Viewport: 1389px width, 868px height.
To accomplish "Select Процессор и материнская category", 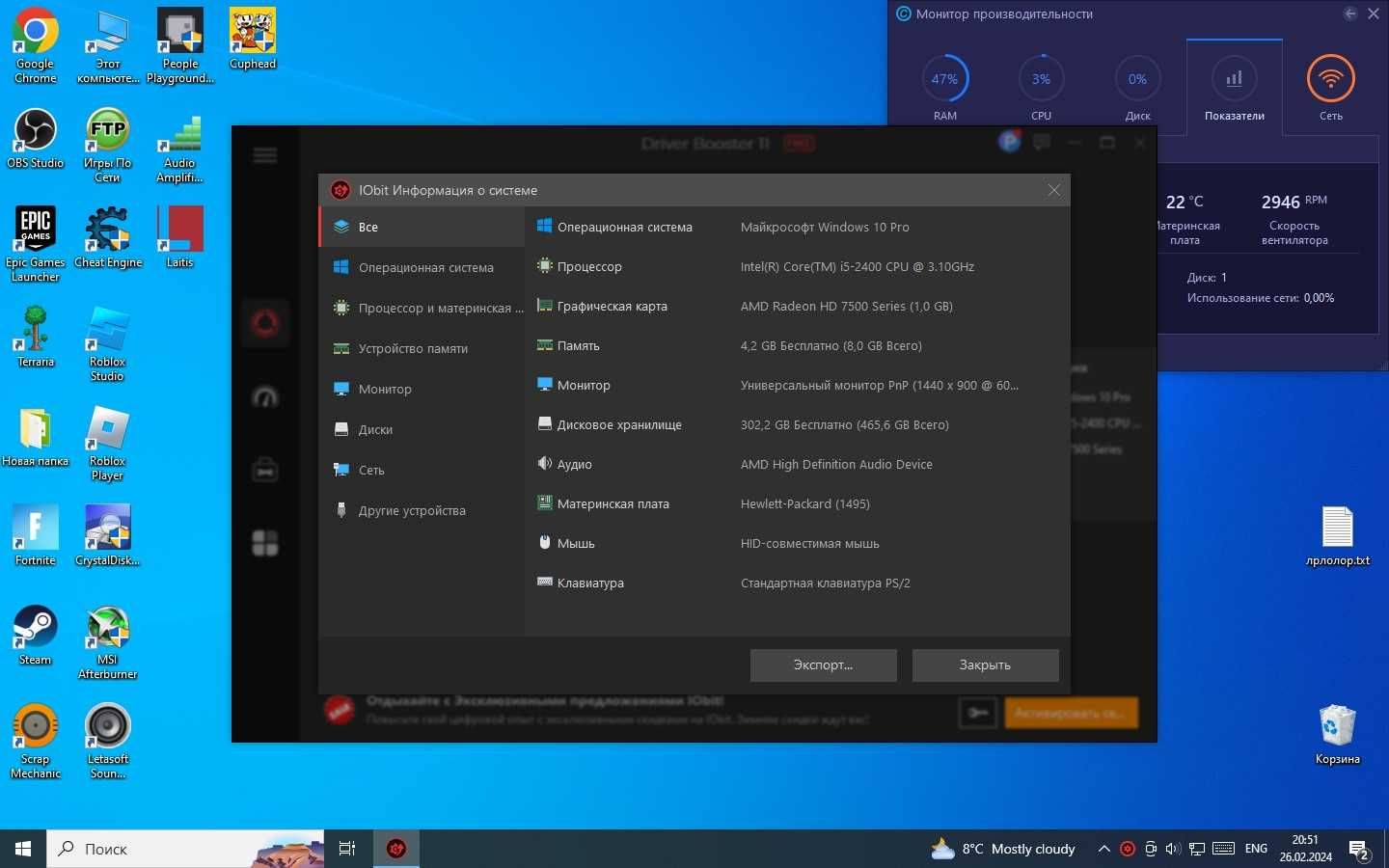I will [x=422, y=308].
